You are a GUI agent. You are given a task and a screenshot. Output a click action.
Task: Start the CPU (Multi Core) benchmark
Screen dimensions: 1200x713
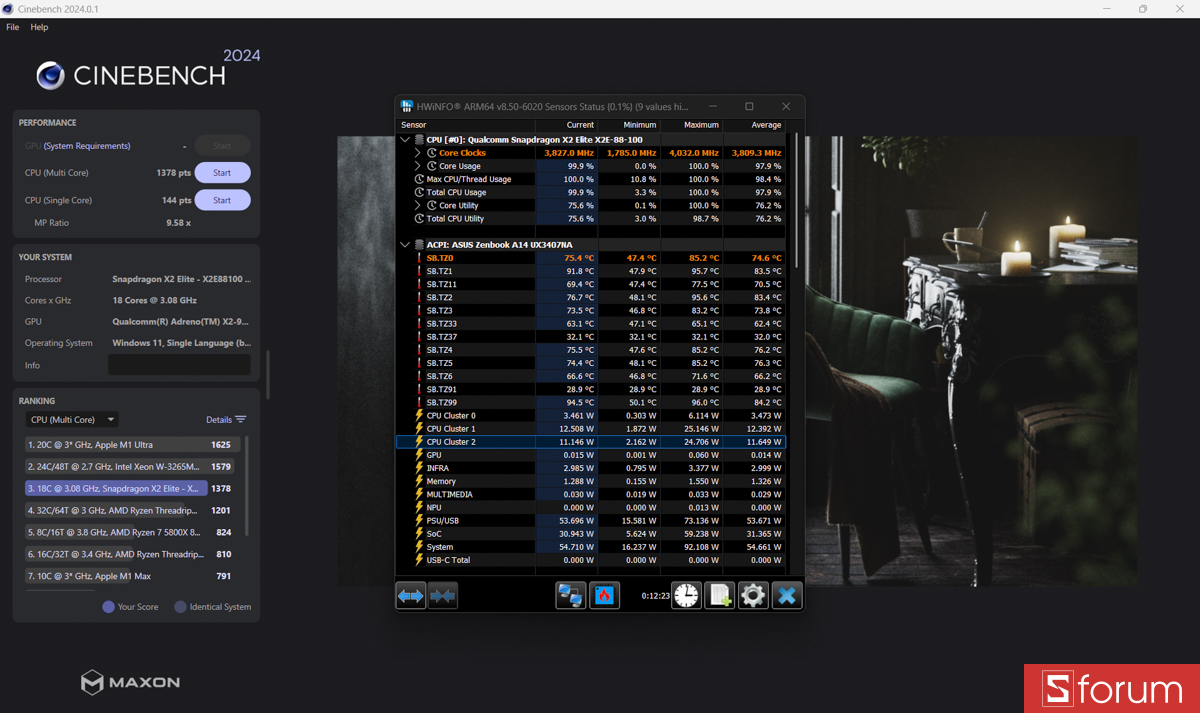[222, 173]
